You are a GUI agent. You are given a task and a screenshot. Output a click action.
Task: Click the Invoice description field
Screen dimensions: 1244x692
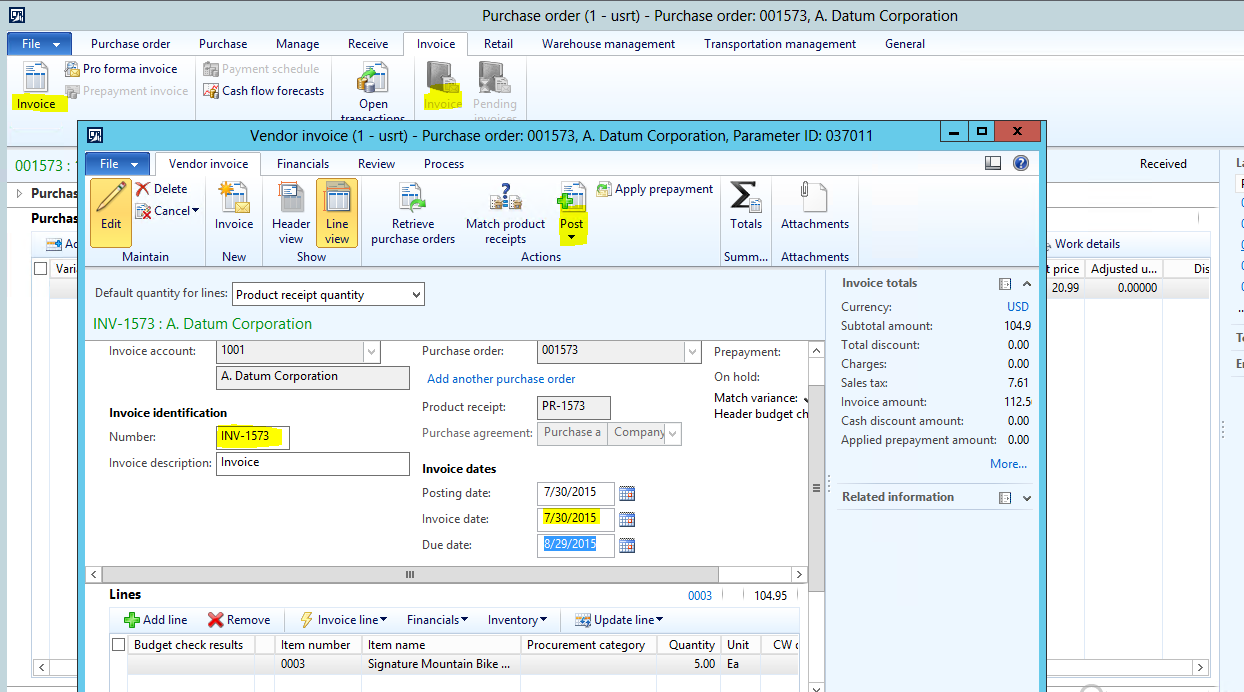[313, 463]
